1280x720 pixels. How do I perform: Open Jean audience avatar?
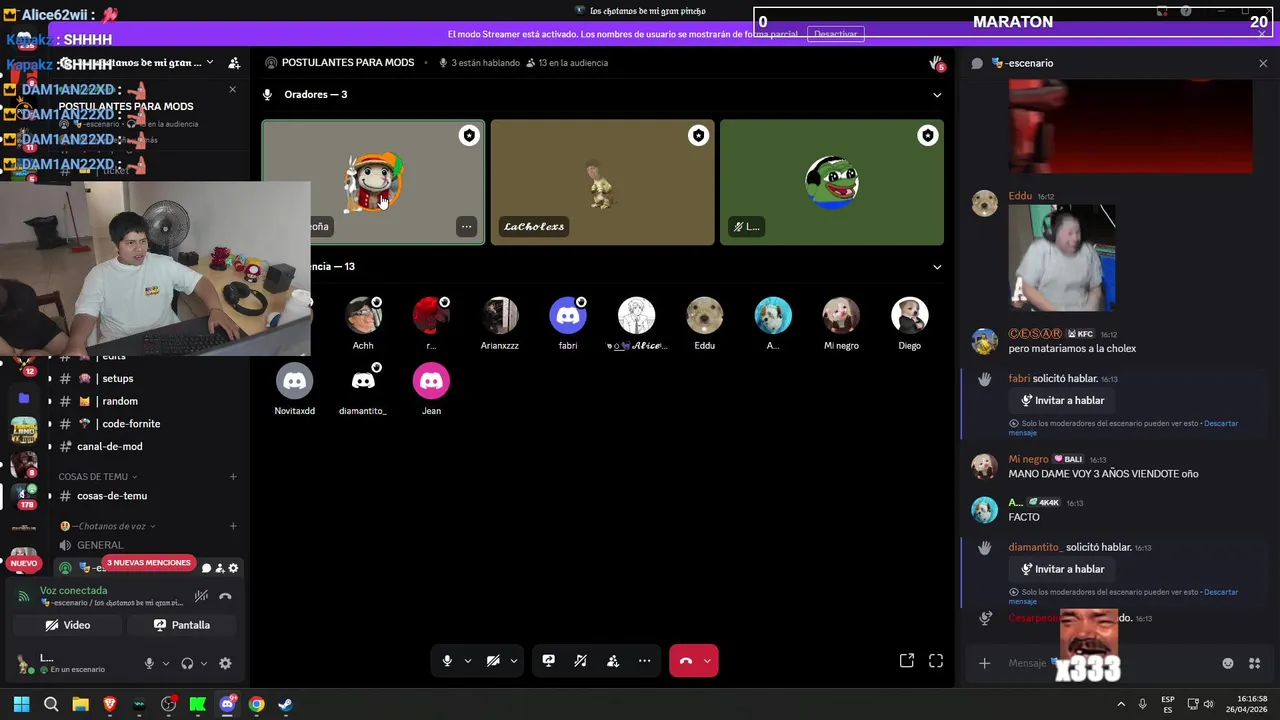click(x=431, y=381)
